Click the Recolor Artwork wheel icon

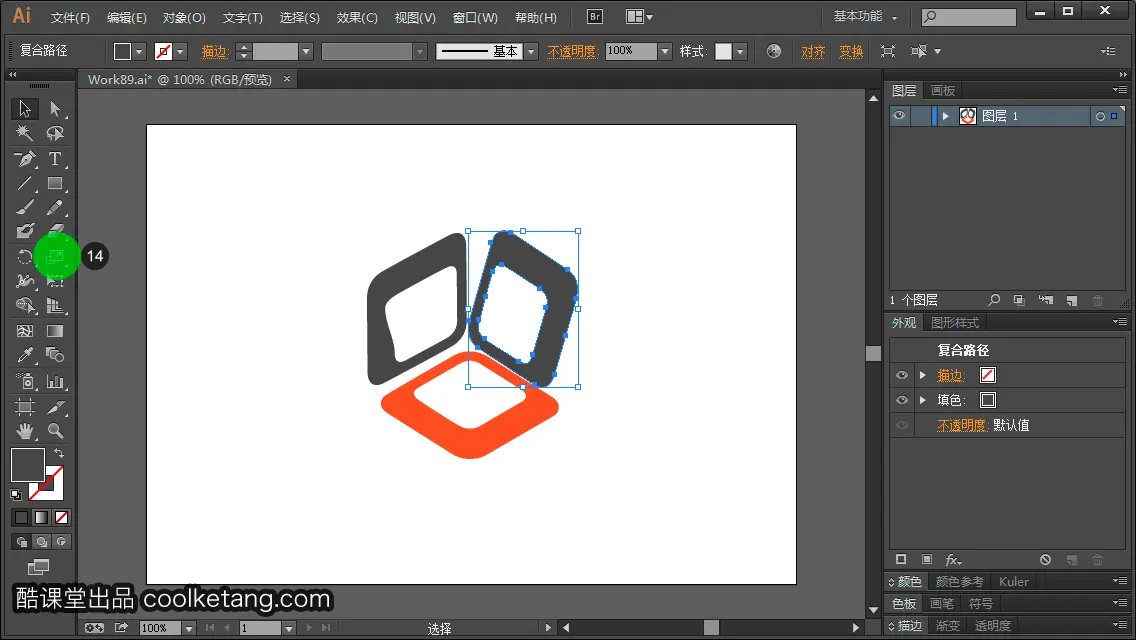[774, 51]
